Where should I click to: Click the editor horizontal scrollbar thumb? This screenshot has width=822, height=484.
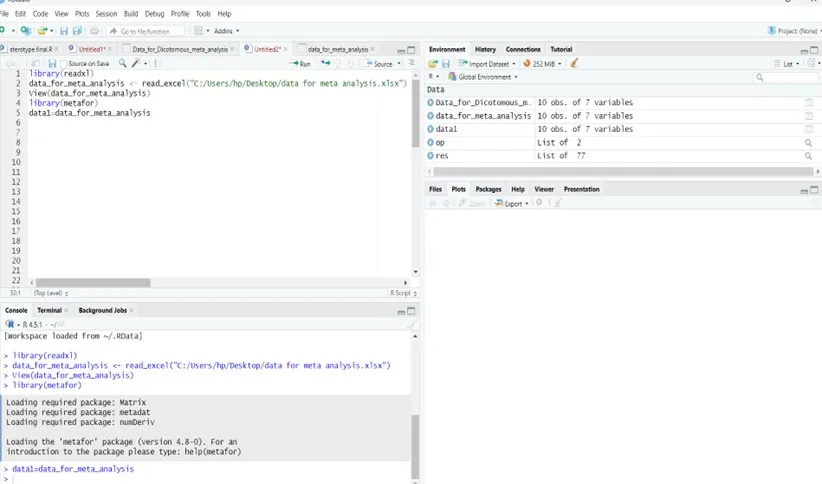click(93, 283)
